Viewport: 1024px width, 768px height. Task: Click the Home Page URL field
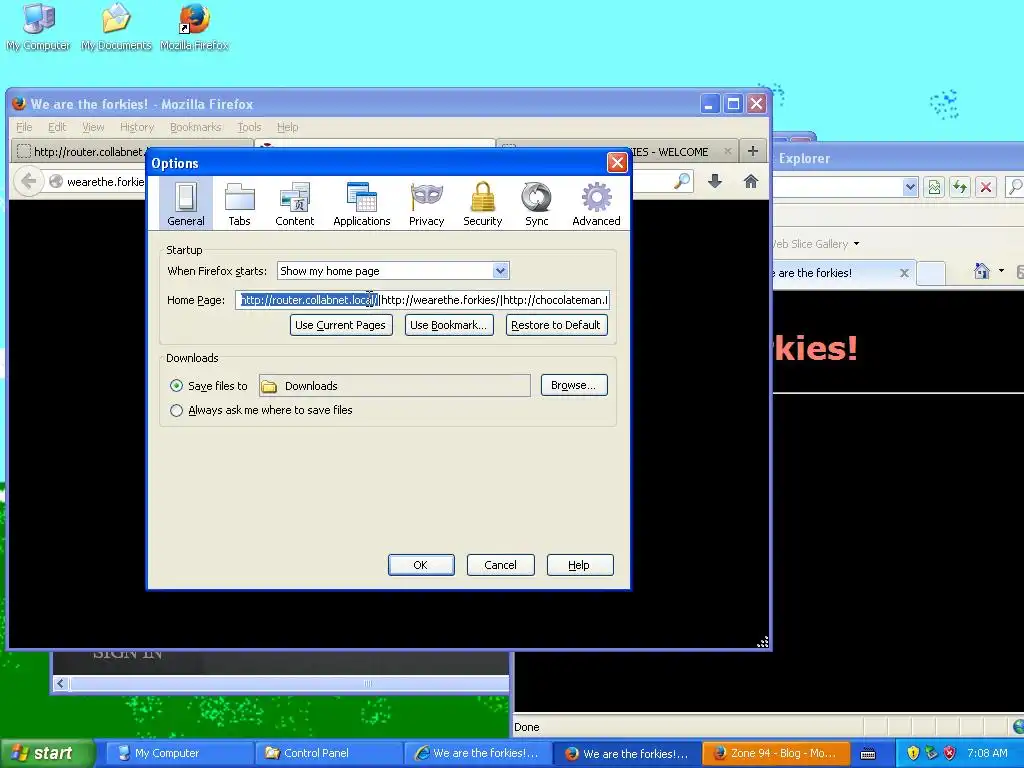tap(423, 300)
